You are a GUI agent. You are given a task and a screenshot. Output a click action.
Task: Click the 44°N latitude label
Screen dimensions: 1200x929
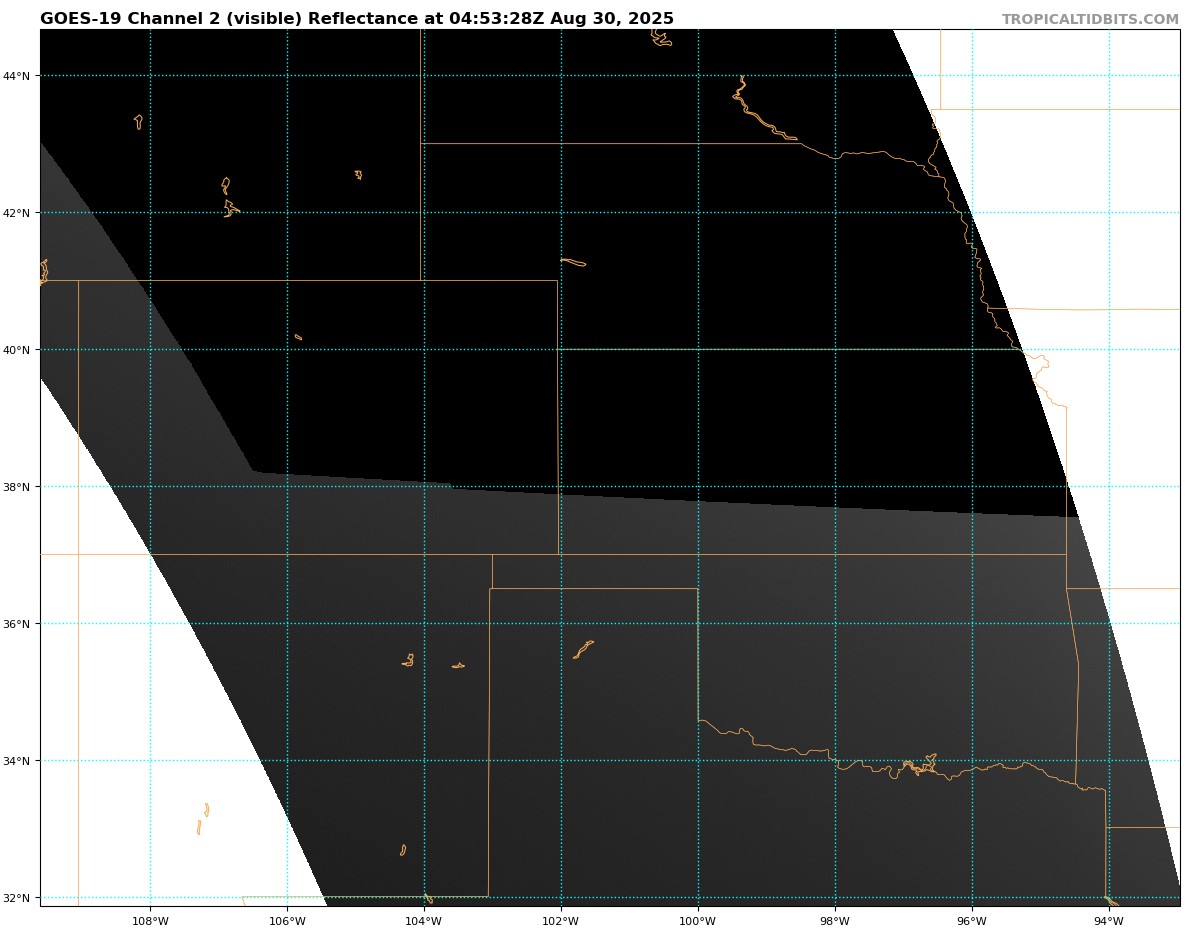(17, 76)
